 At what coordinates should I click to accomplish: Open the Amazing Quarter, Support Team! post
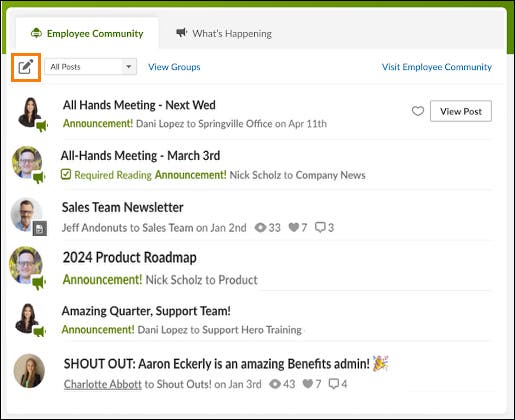point(146,311)
